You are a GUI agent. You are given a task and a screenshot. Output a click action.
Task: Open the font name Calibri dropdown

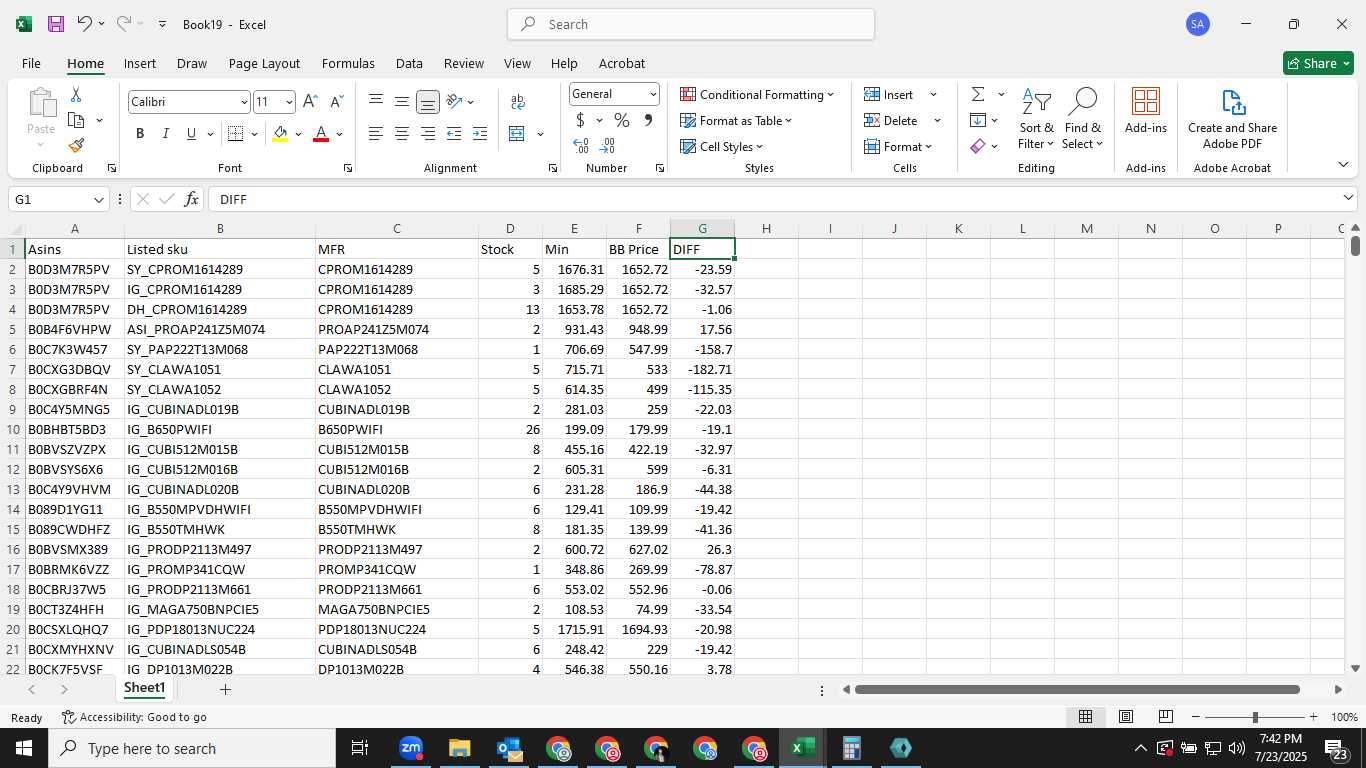point(243,102)
